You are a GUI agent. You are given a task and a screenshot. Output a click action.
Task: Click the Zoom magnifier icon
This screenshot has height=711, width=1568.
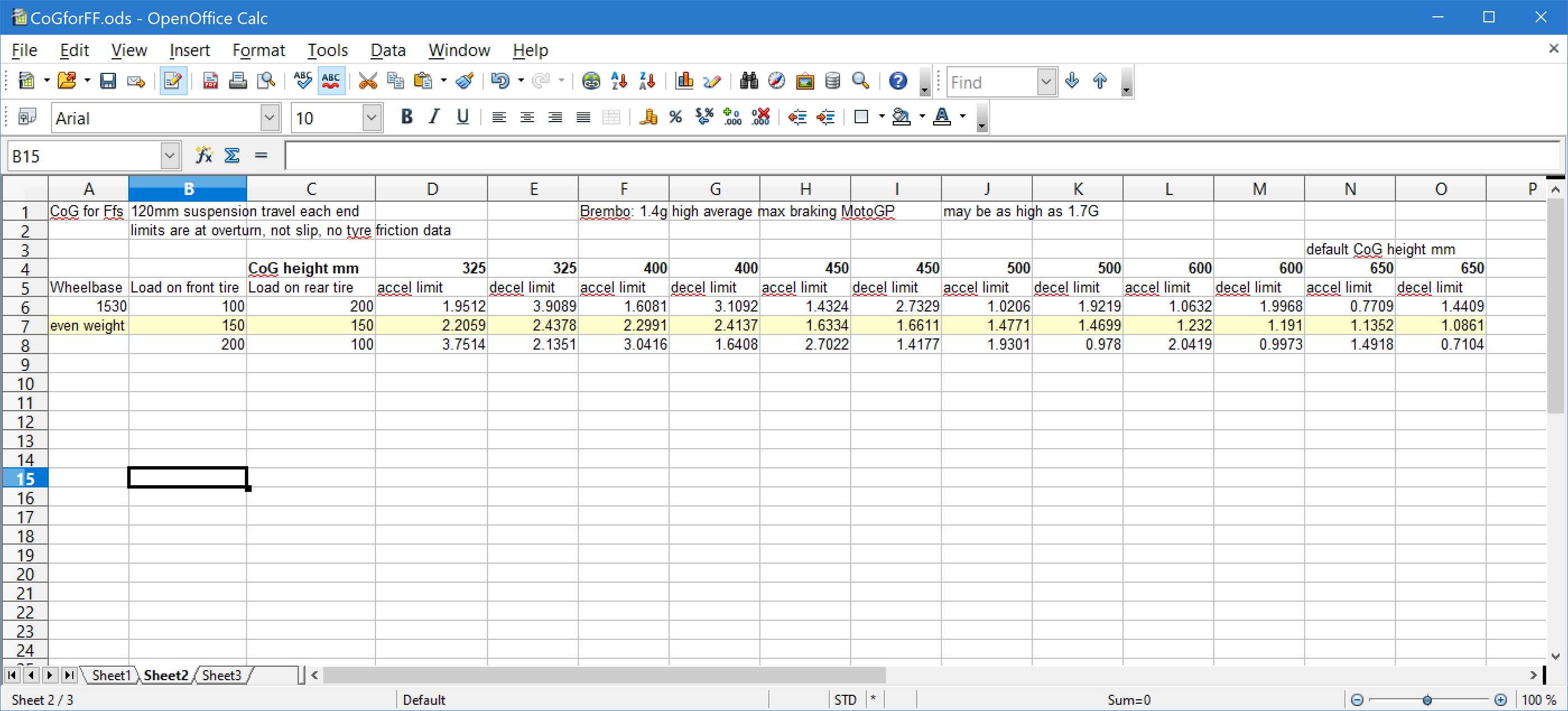pos(861,81)
